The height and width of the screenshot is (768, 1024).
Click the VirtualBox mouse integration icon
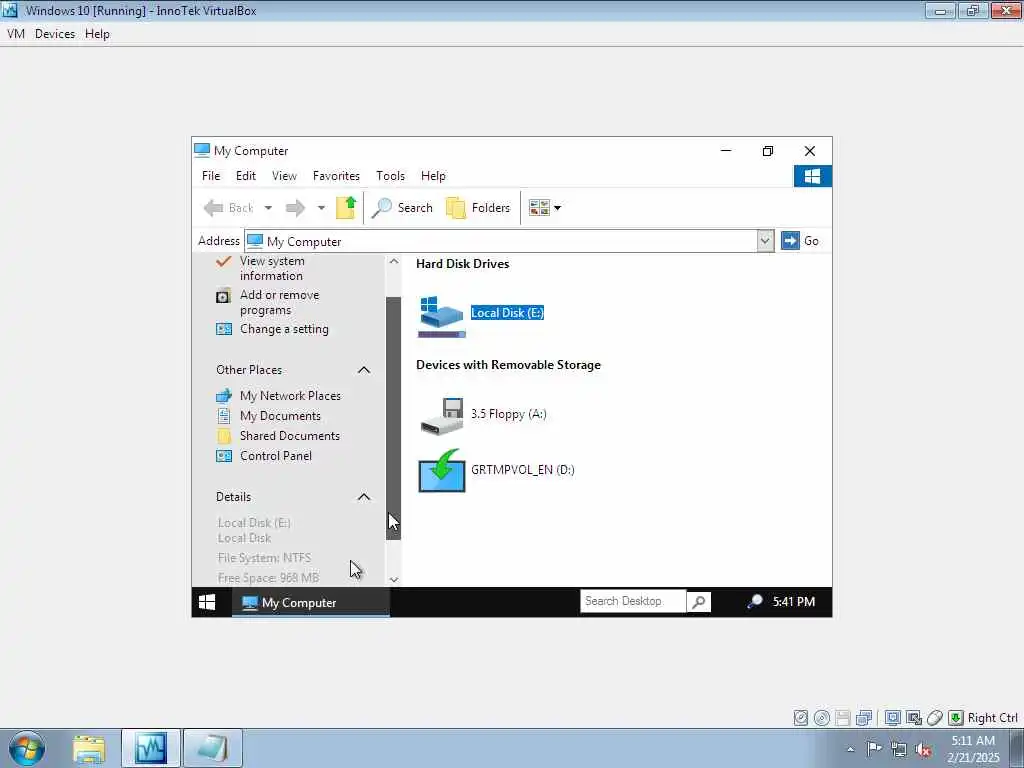click(935, 718)
